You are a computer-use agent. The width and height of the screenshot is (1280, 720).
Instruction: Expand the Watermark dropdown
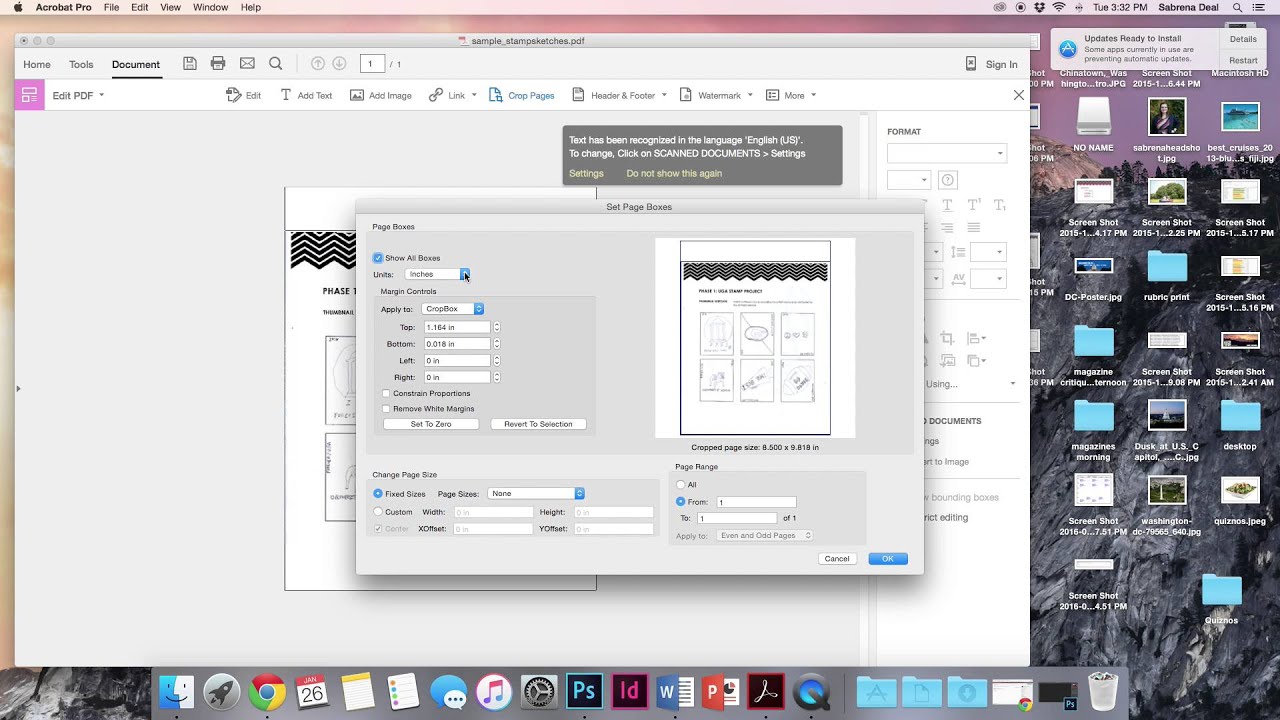tap(750, 95)
